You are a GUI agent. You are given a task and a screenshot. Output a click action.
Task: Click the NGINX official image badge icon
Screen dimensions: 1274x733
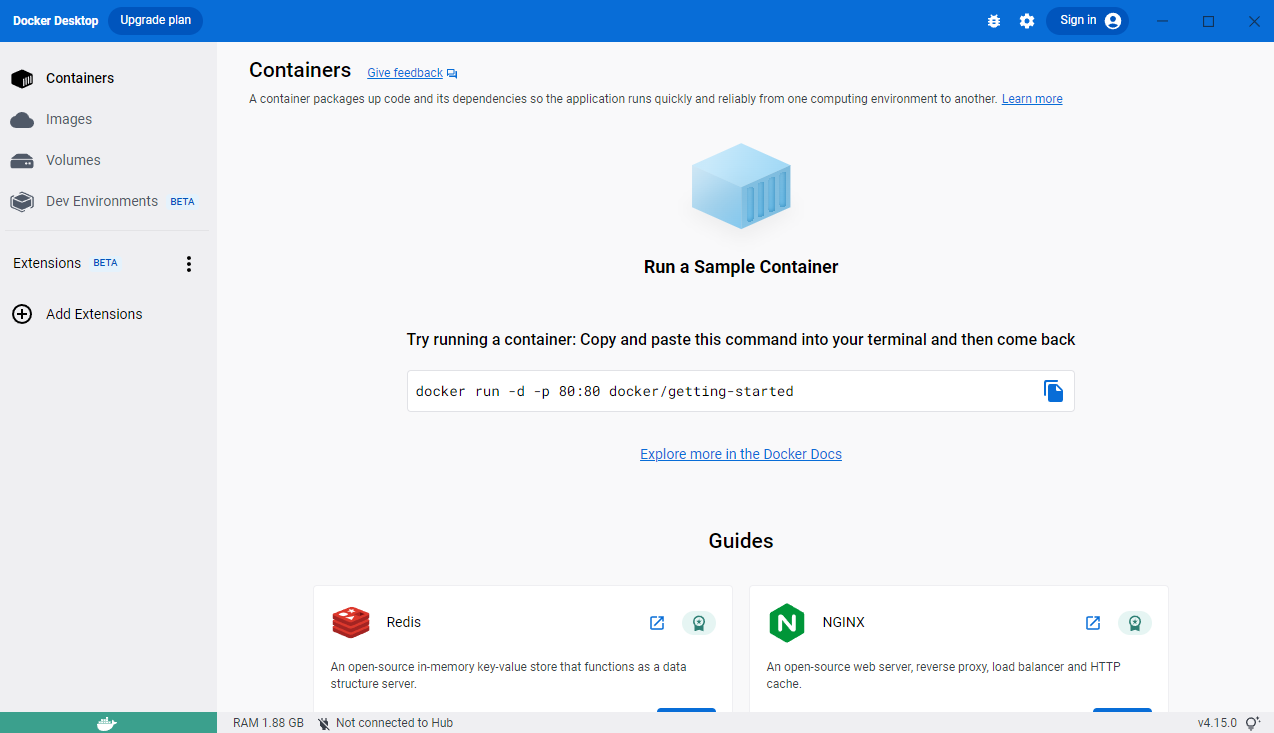1135,623
